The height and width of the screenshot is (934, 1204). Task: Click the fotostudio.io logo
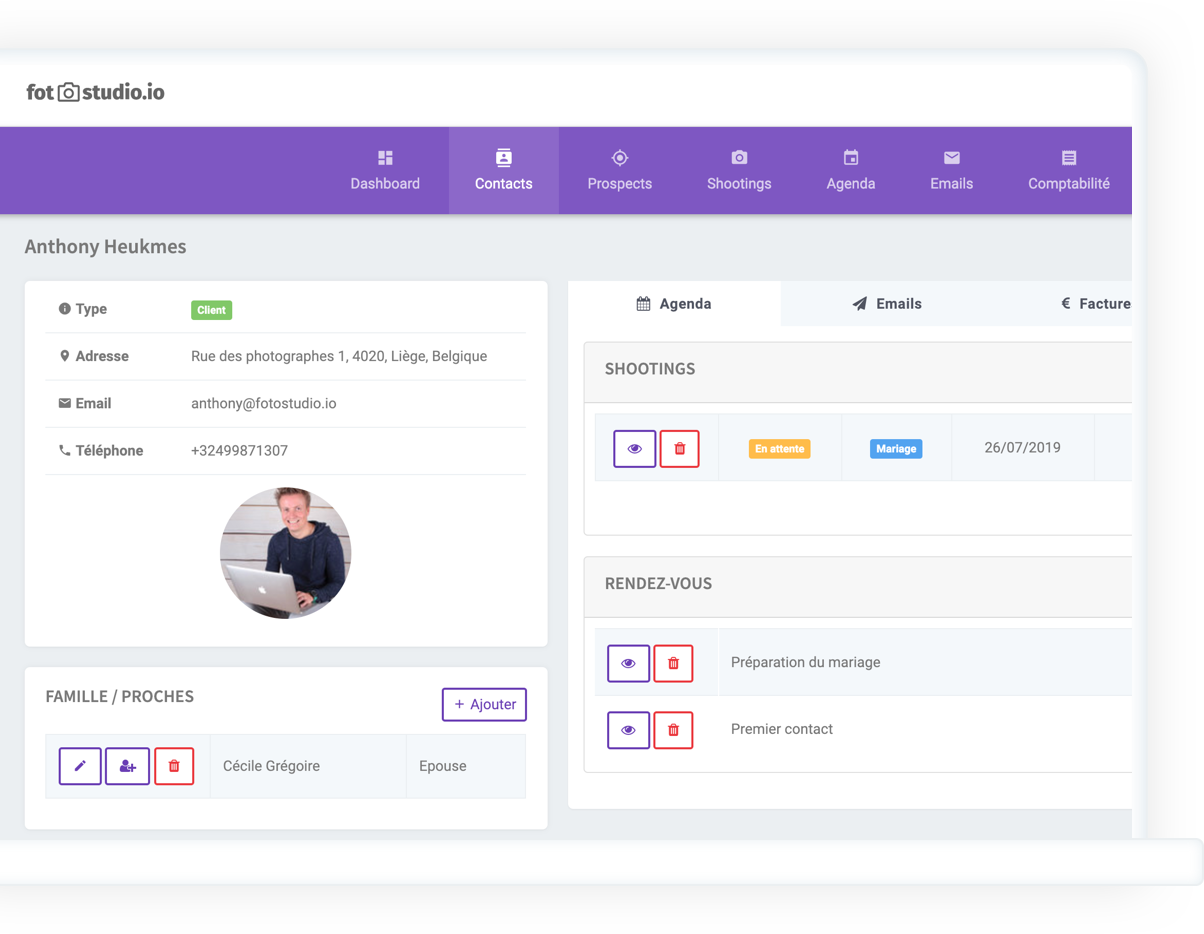[95, 92]
